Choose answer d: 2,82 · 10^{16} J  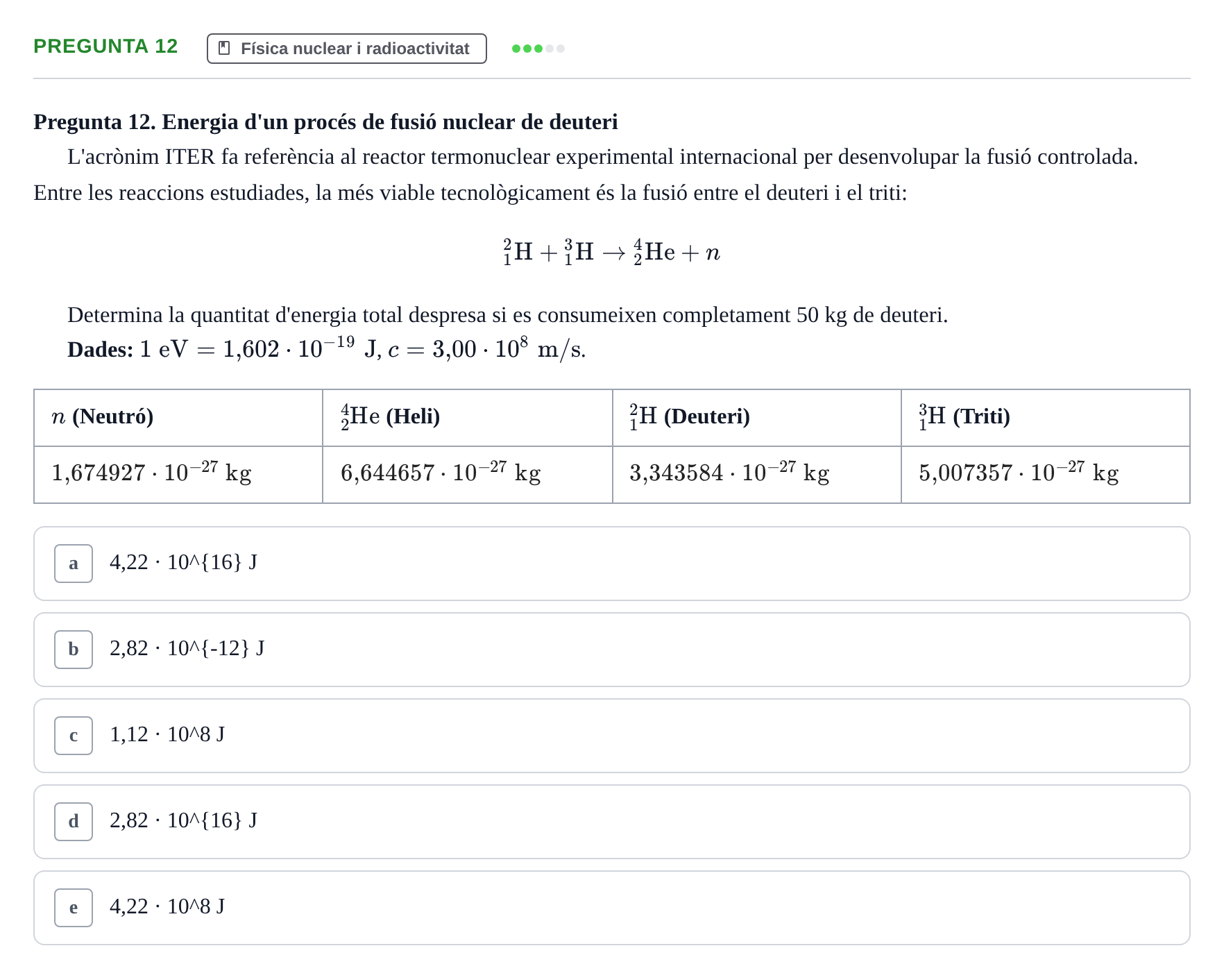(x=611, y=822)
